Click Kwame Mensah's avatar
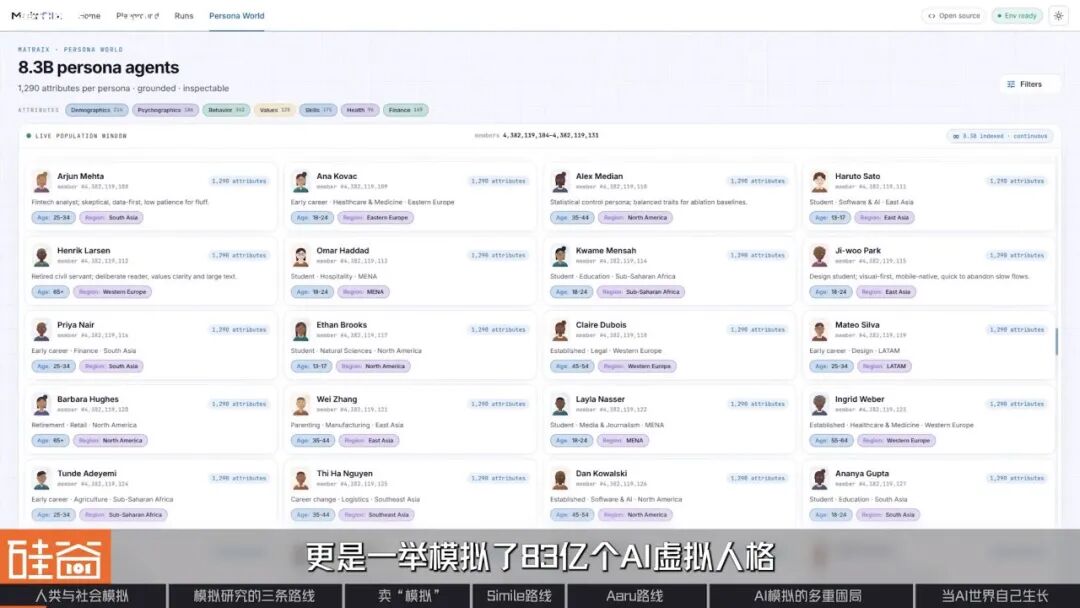The height and width of the screenshot is (608, 1080). [x=561, y=256]
